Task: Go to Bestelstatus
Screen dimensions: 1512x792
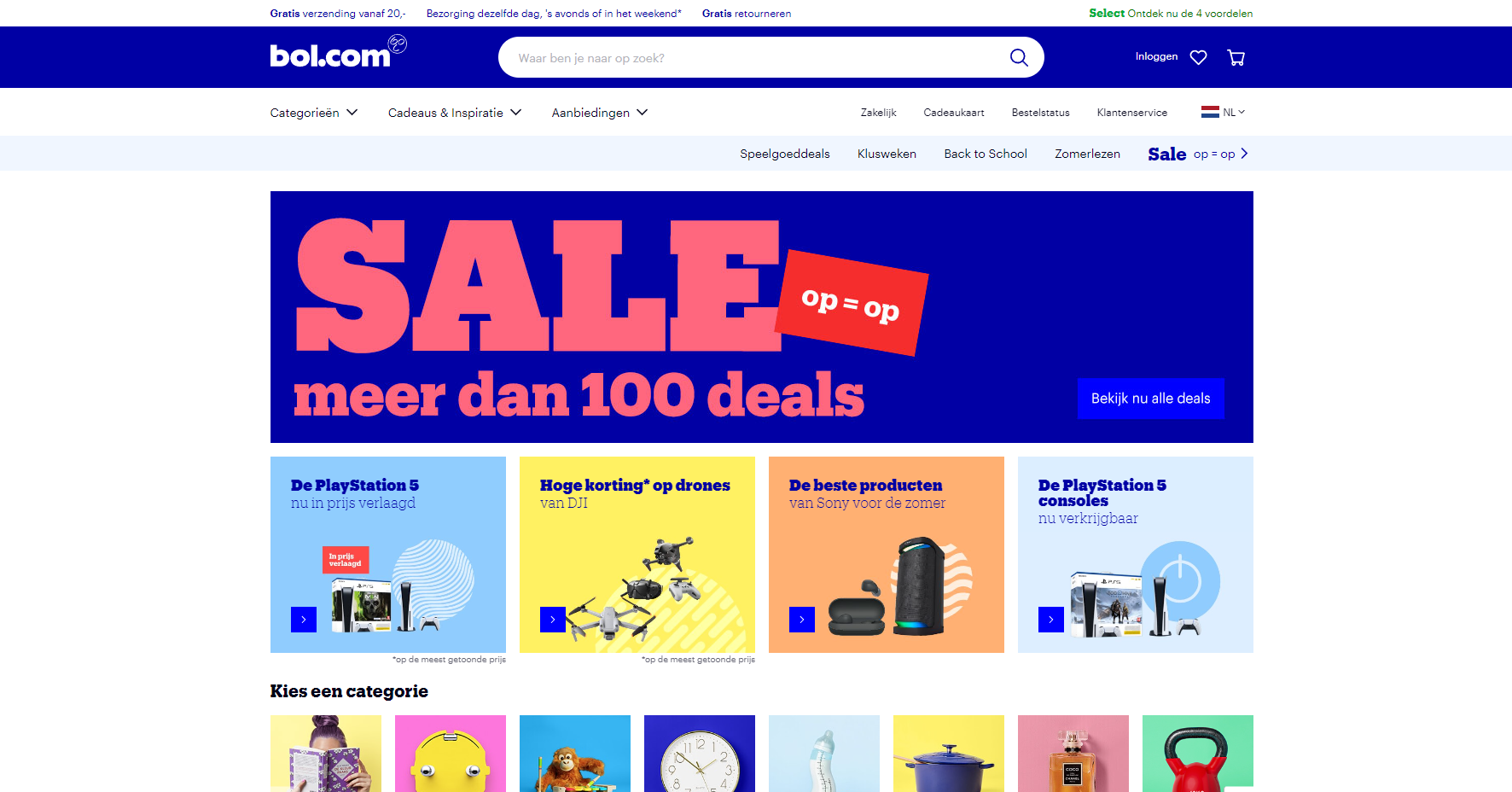Action: (1040, 113)
